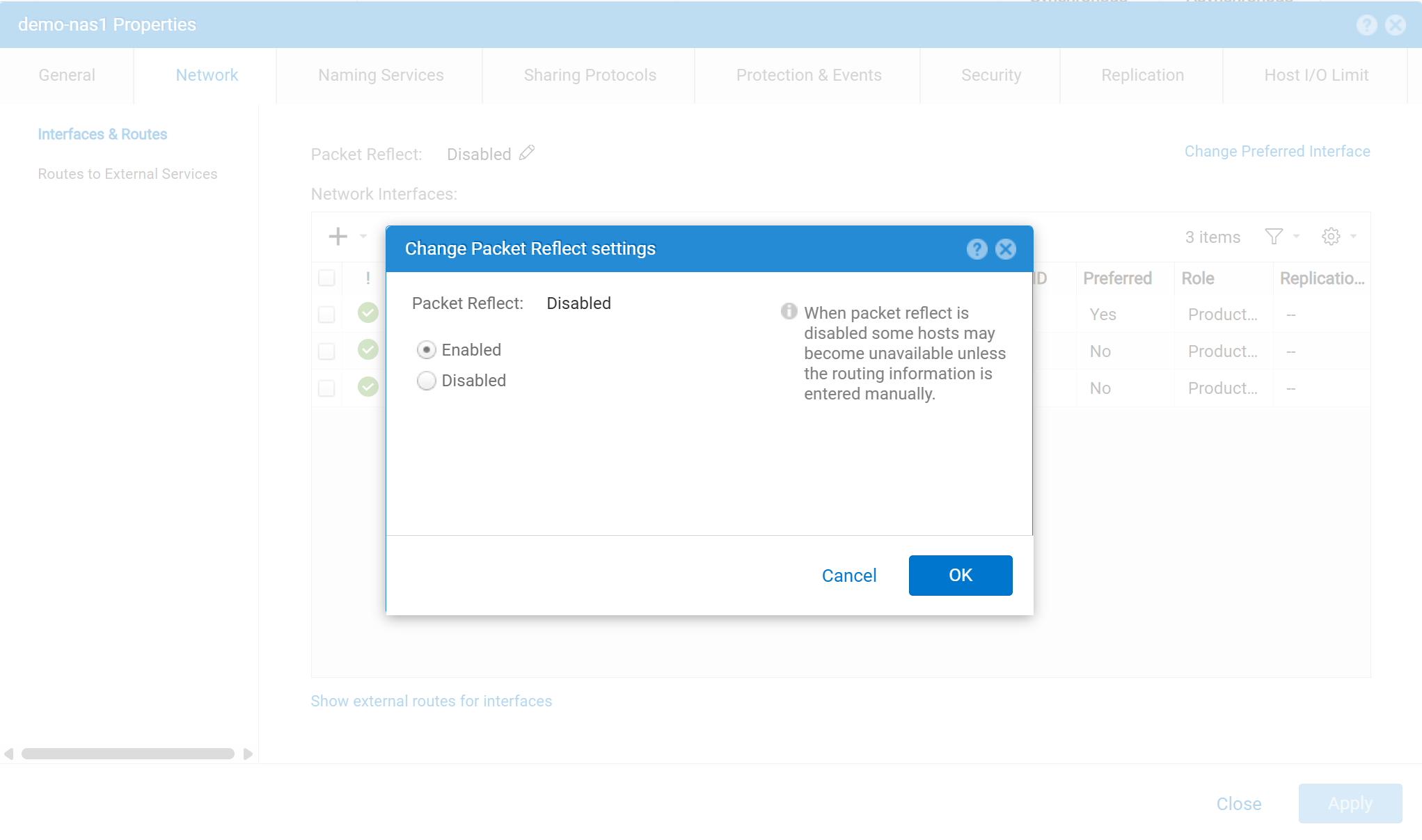
Task: Click the gear icon for table column settings
Action: 1332,237
